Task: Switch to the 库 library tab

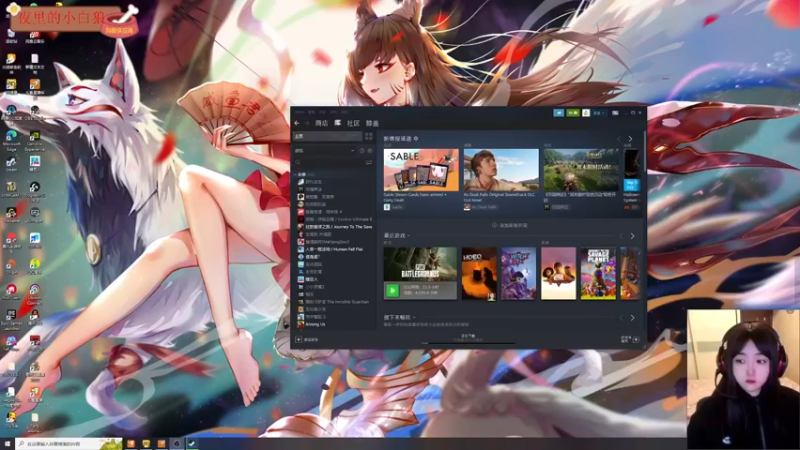Action: click(x=337, y=123)
